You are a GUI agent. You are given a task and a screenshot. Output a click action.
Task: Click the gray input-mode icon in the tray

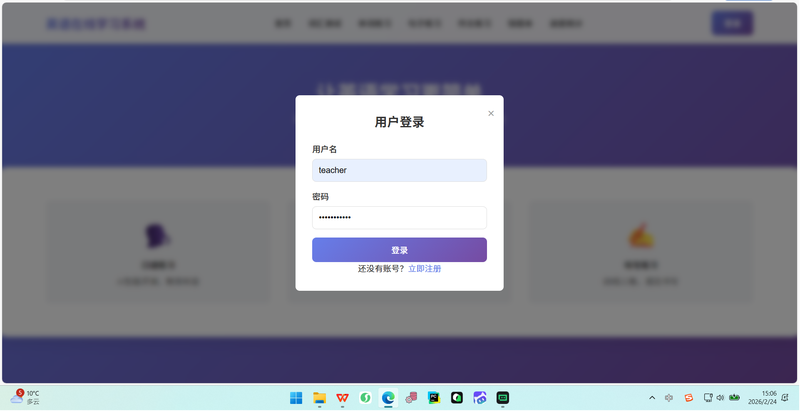click(x=669, y=398)
